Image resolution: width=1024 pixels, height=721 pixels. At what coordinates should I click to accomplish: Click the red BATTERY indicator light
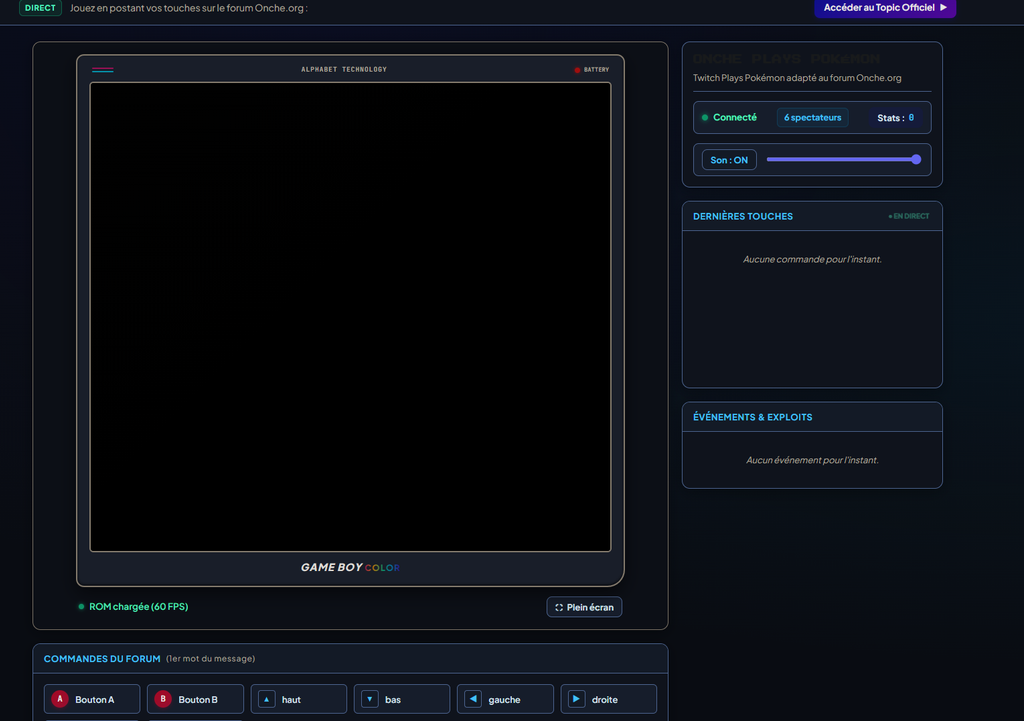pyautogui.click(x=577, y=70)
